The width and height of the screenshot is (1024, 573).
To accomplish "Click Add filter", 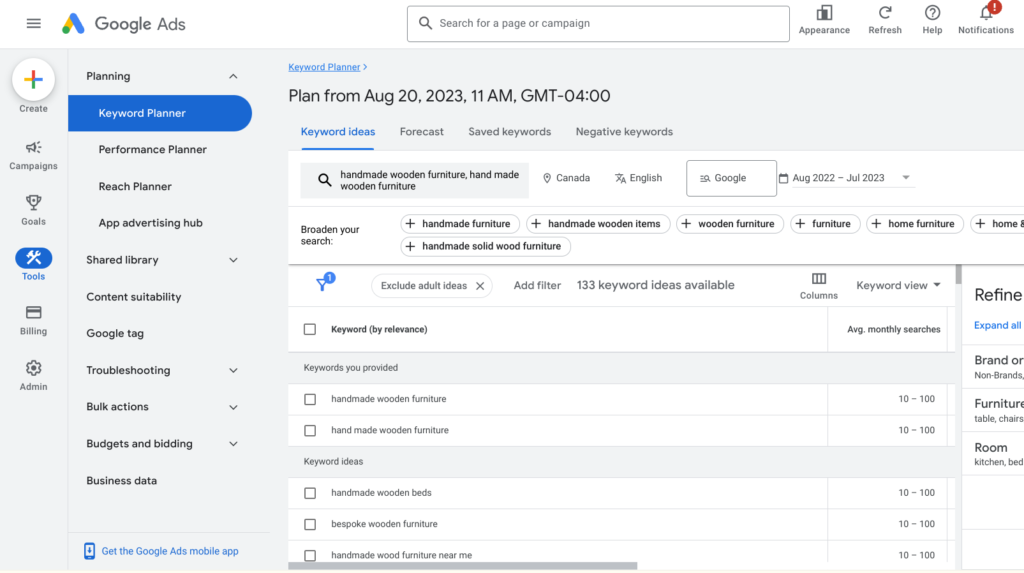I will click(537, 286).
